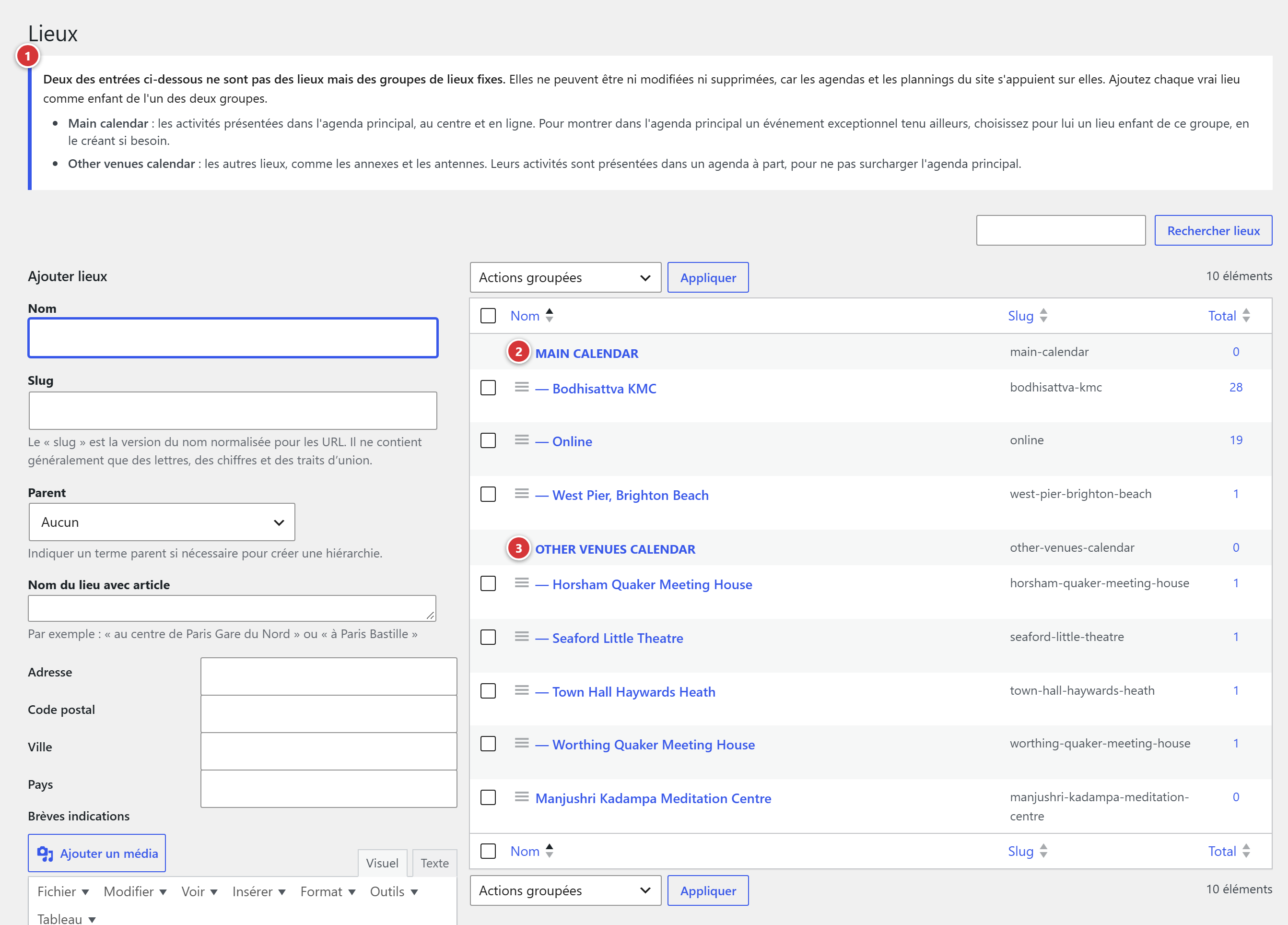Open the Tableau editor menu
This screenshot has width=1288, height=925.
click(x=67, y=918)
